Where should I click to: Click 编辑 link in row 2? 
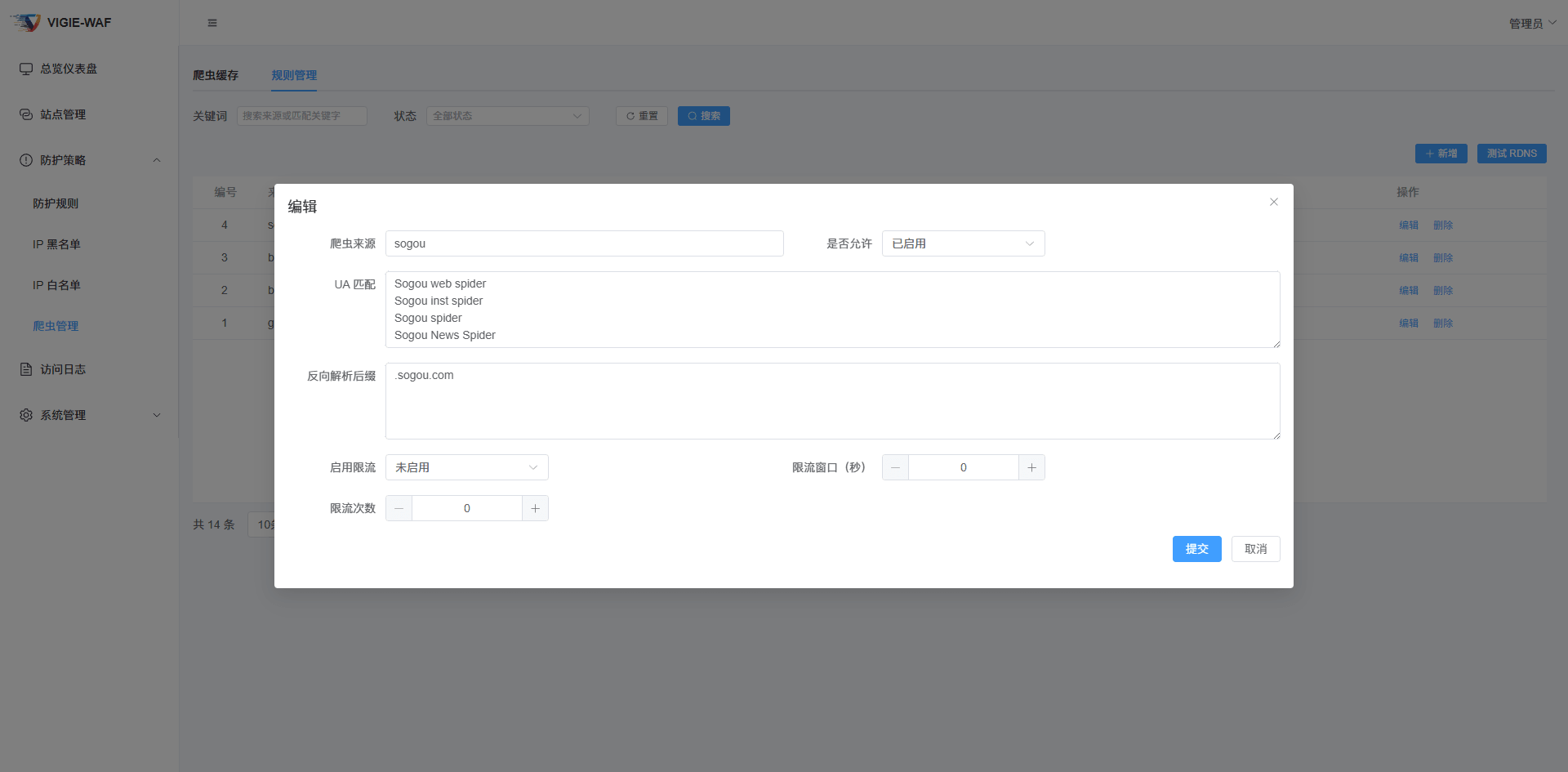[1409, 291]
